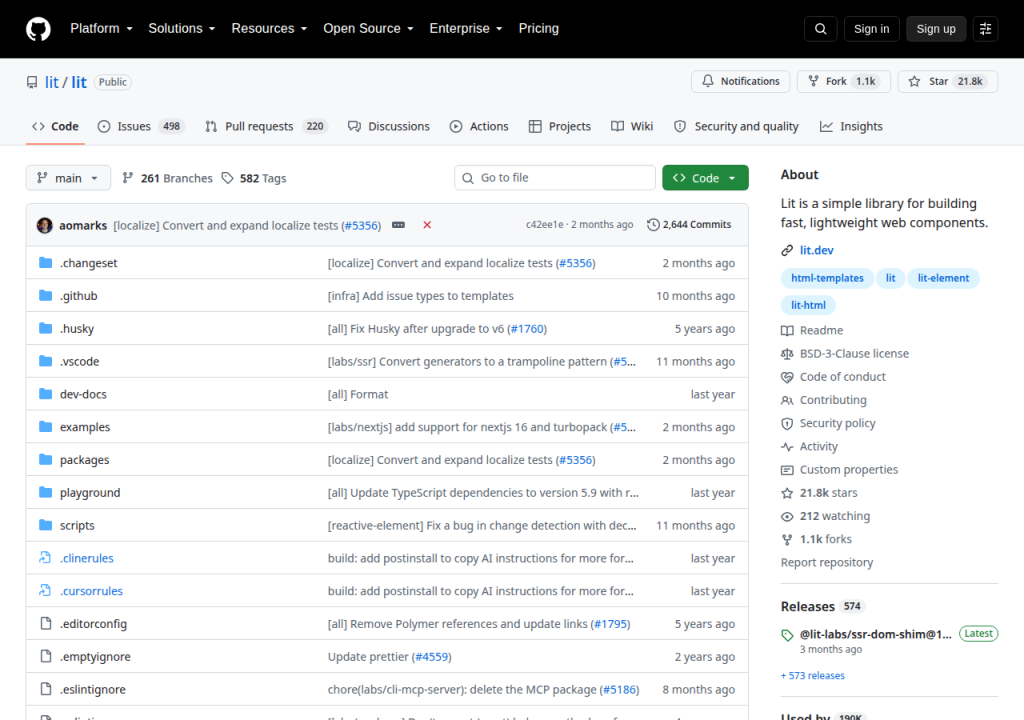
Task: Open the Insights tab
Action: pyautogui.click(x=852, y=126)
